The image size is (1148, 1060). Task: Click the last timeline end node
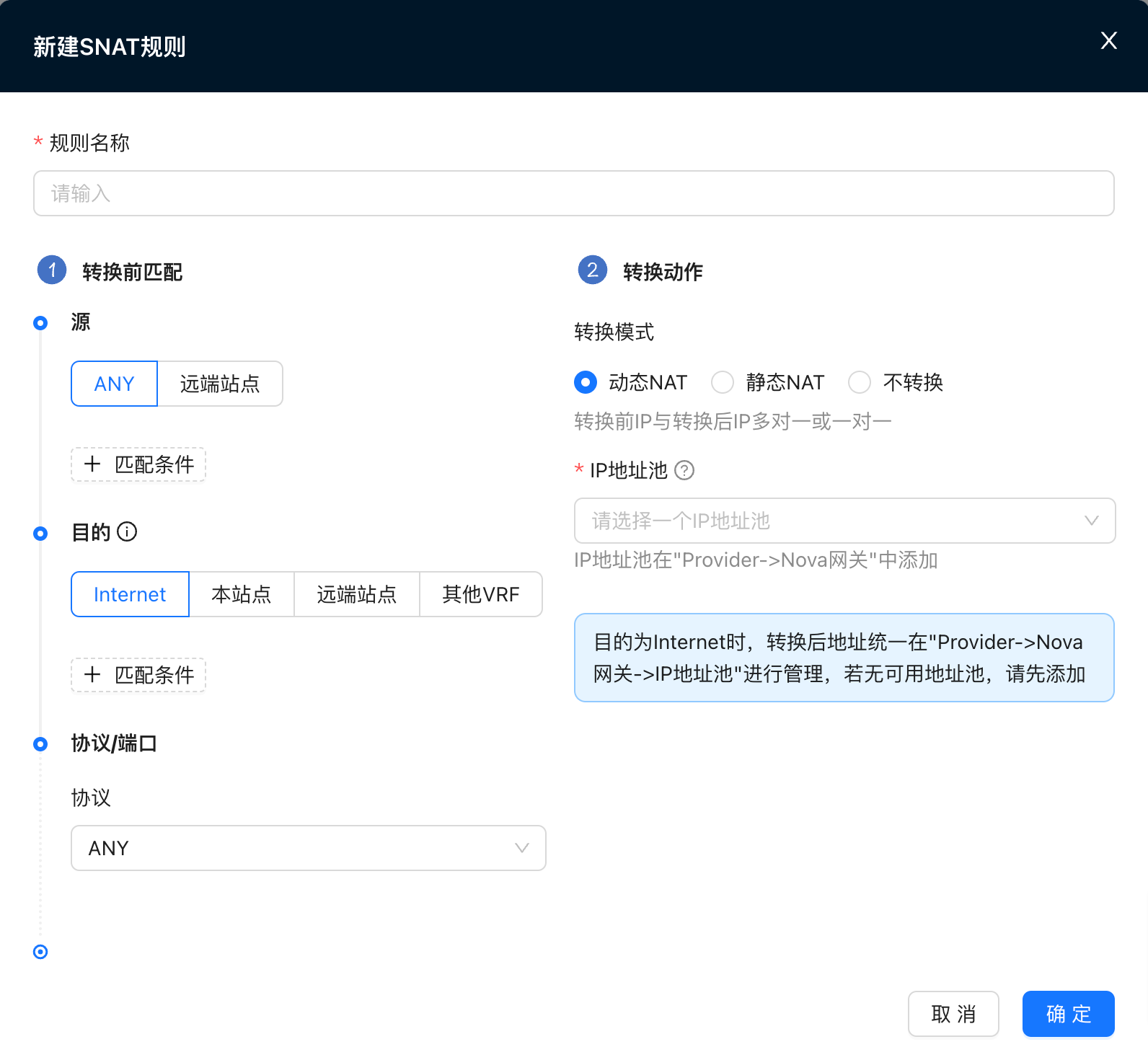pyautogui.click(x=40, y=952)
